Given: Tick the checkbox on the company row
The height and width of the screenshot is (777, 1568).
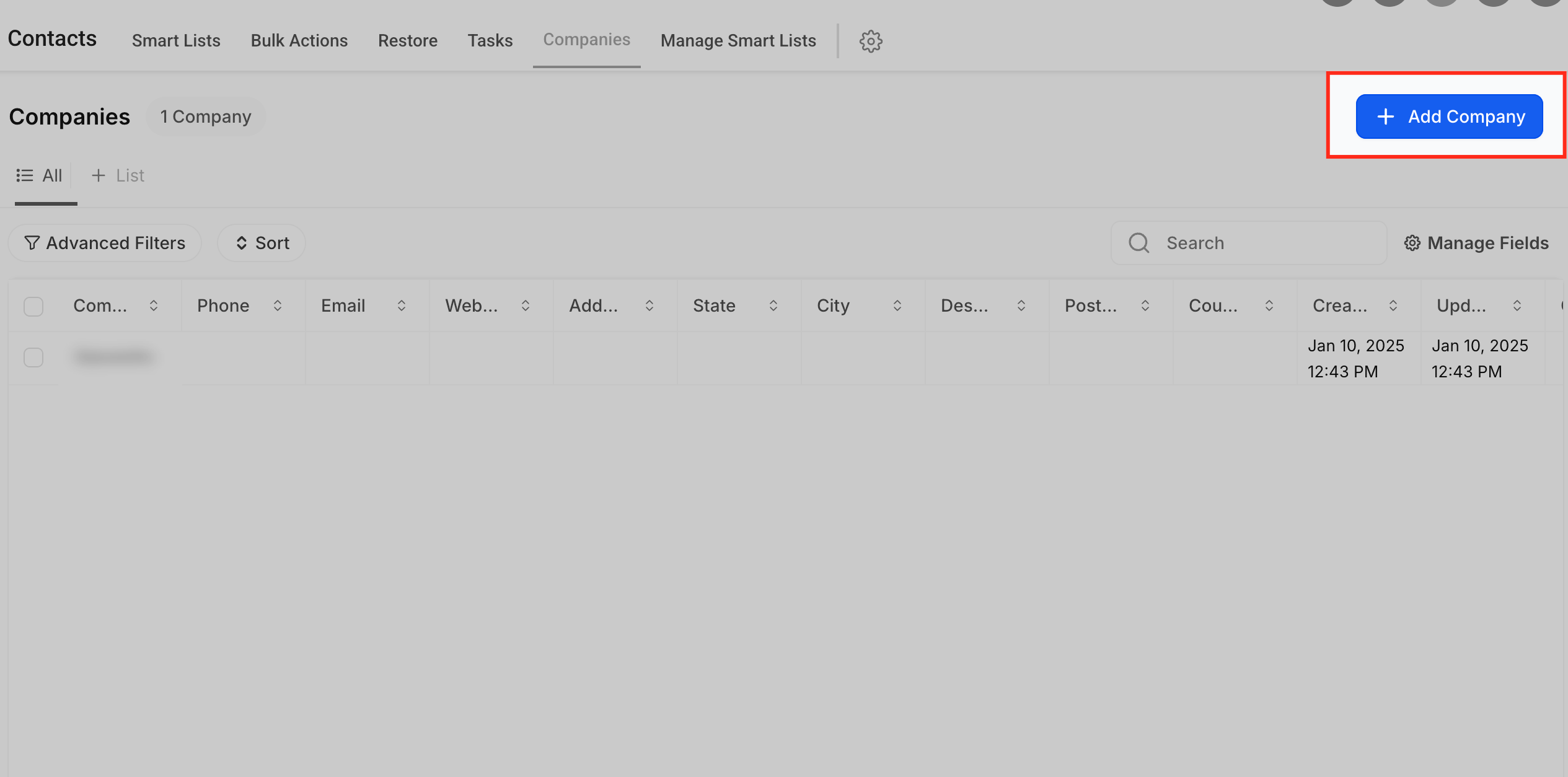Looking at the screenshot, I should coord(33,358).
